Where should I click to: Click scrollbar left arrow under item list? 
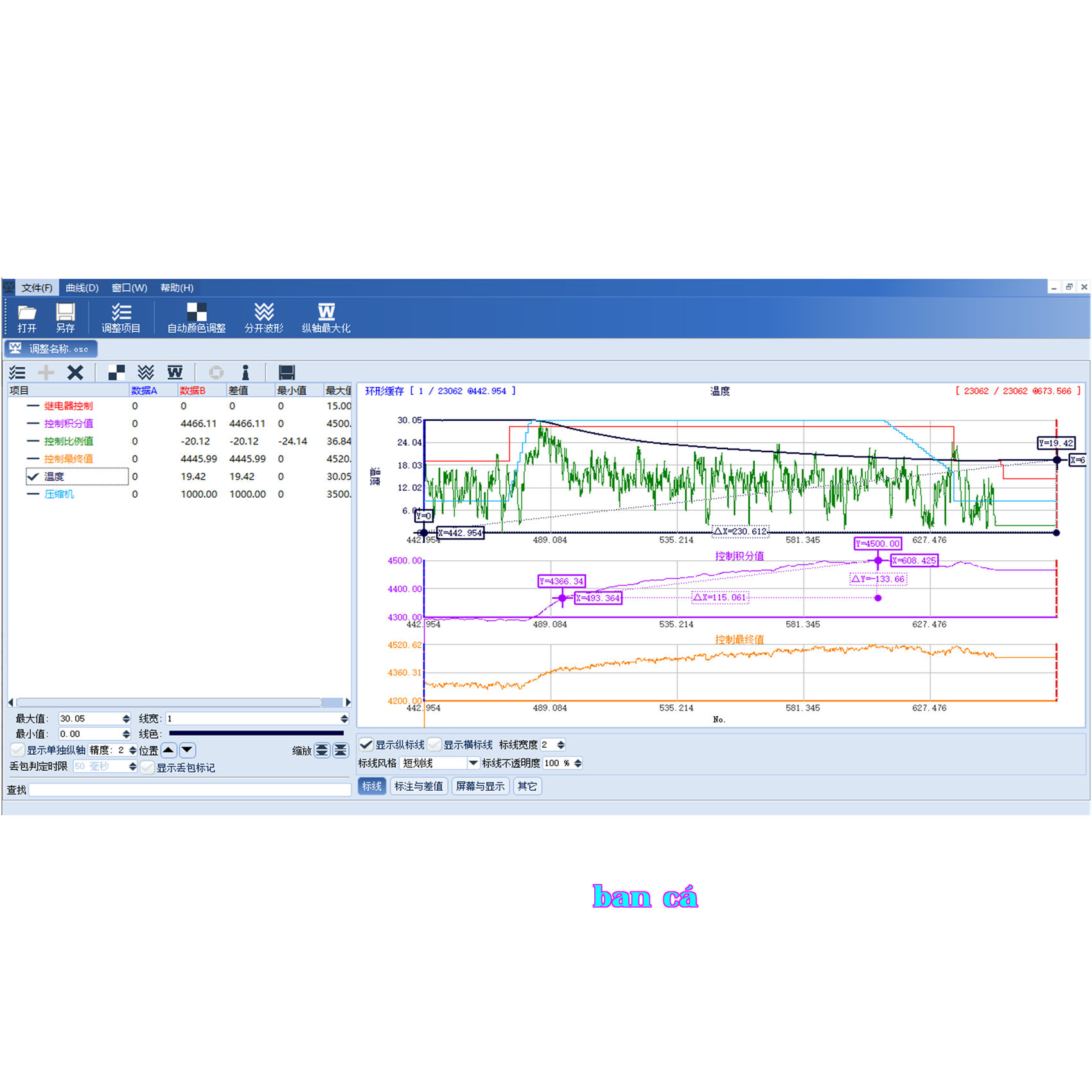point(11,702)
